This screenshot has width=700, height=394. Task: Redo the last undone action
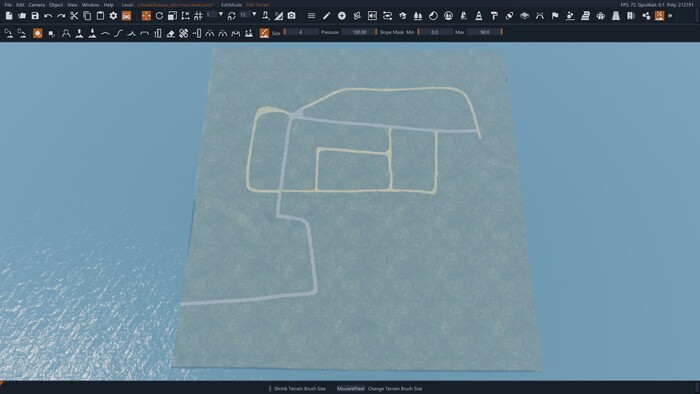point(61,16)
